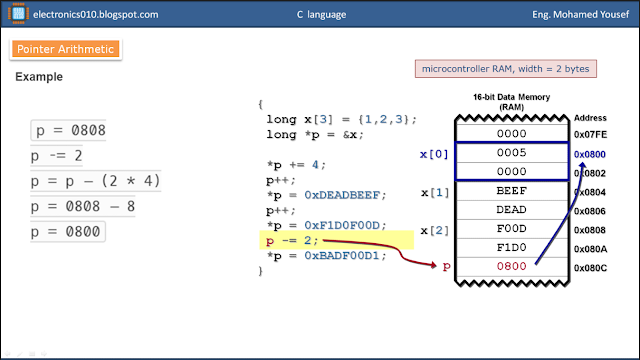Click address label '0x080A'
640x360 pixels.
(591, 249)
